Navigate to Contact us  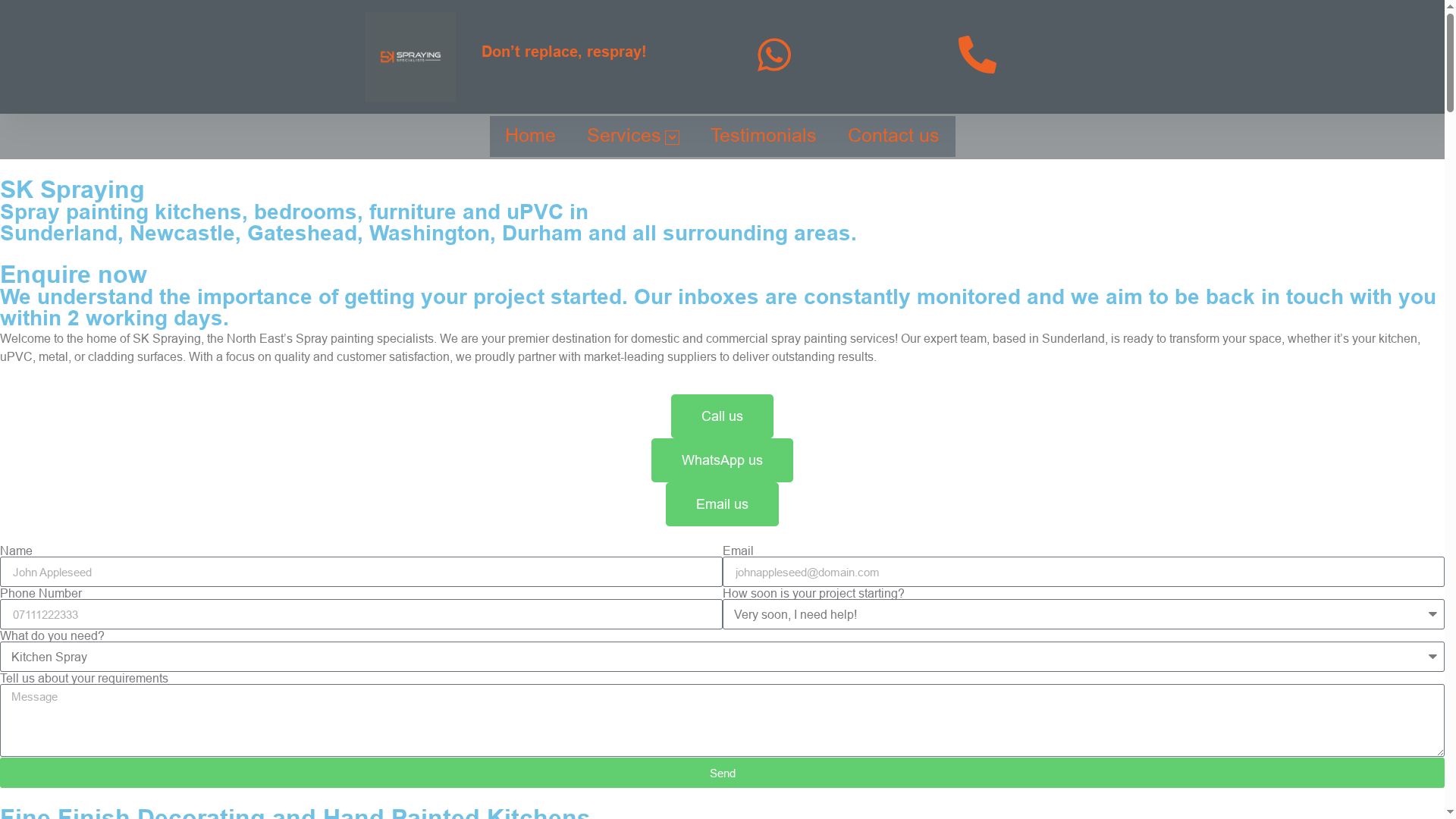point(893,136)
